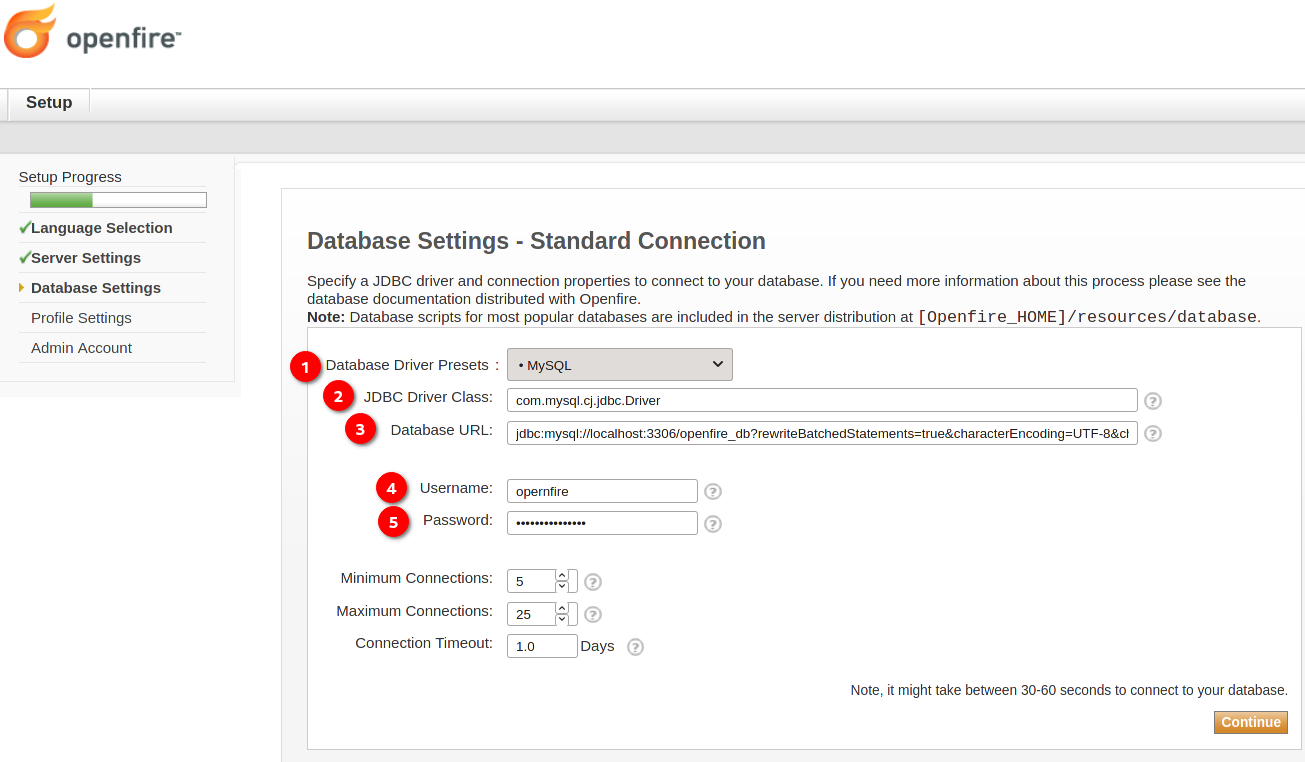Click the Continue button
The image size is (1305, 762).
pyautogui.click(x=1251, y=722)
